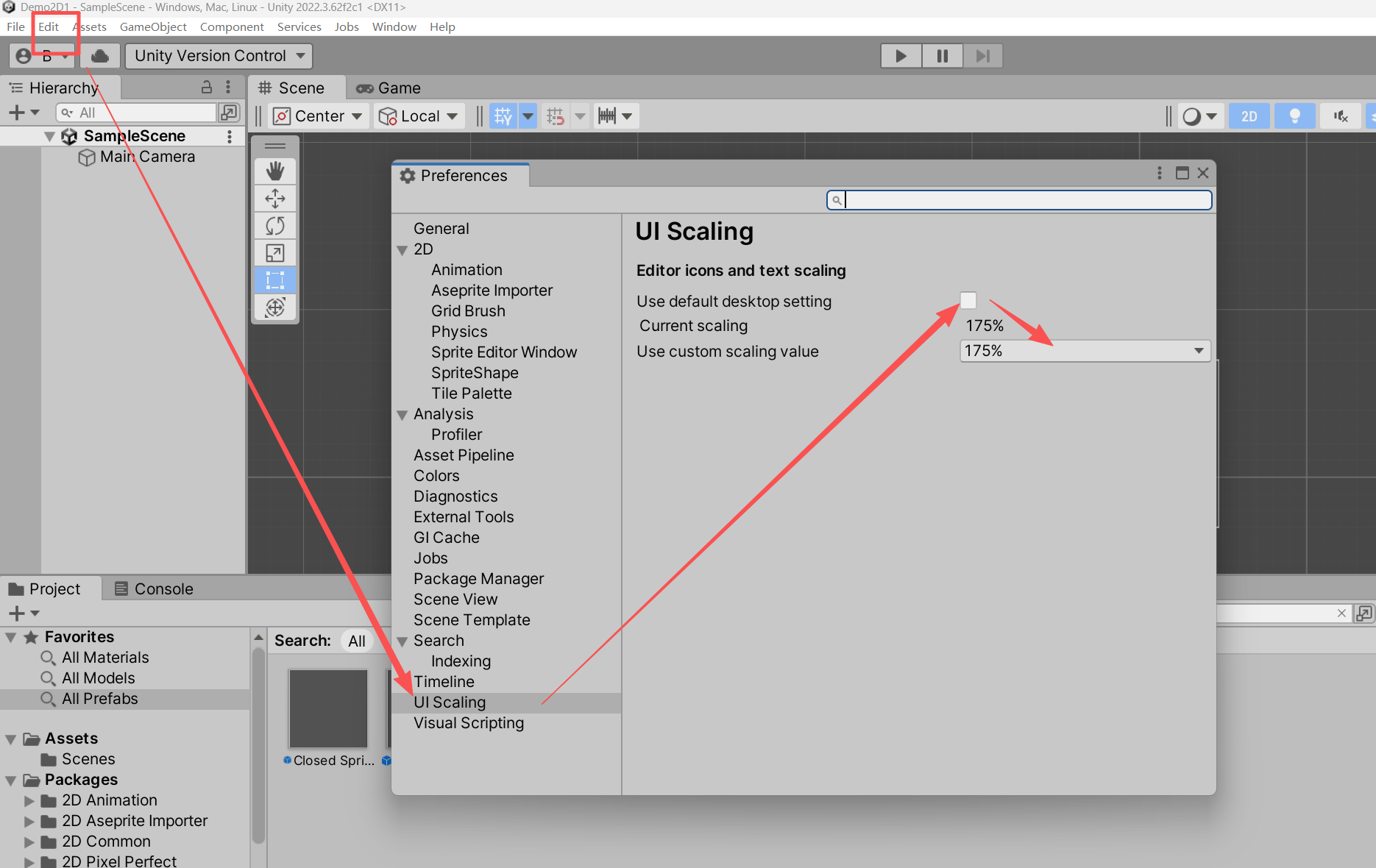Open Colors preferences section

coord(436,476)
